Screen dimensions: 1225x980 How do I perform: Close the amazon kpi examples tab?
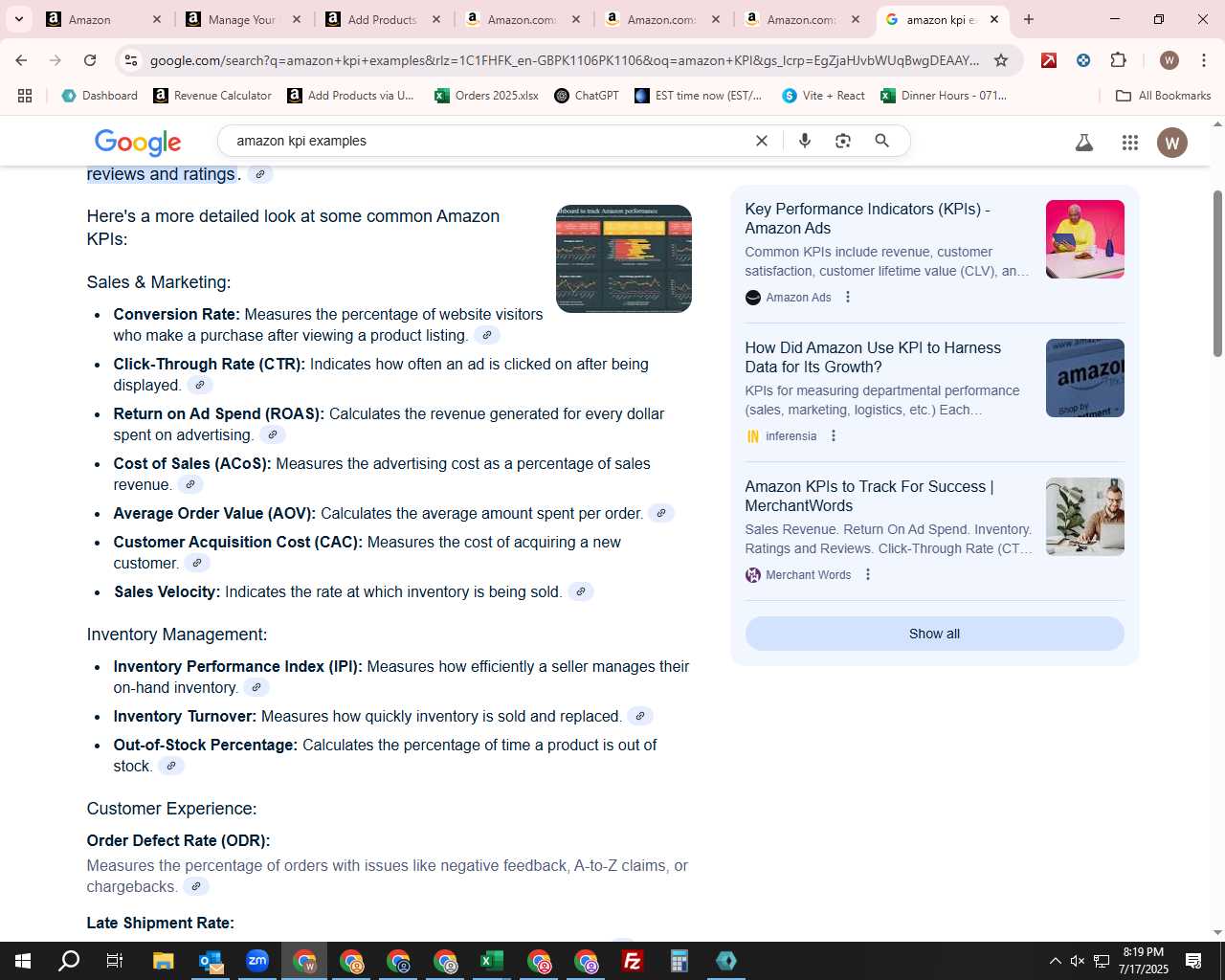click(994, 19)
